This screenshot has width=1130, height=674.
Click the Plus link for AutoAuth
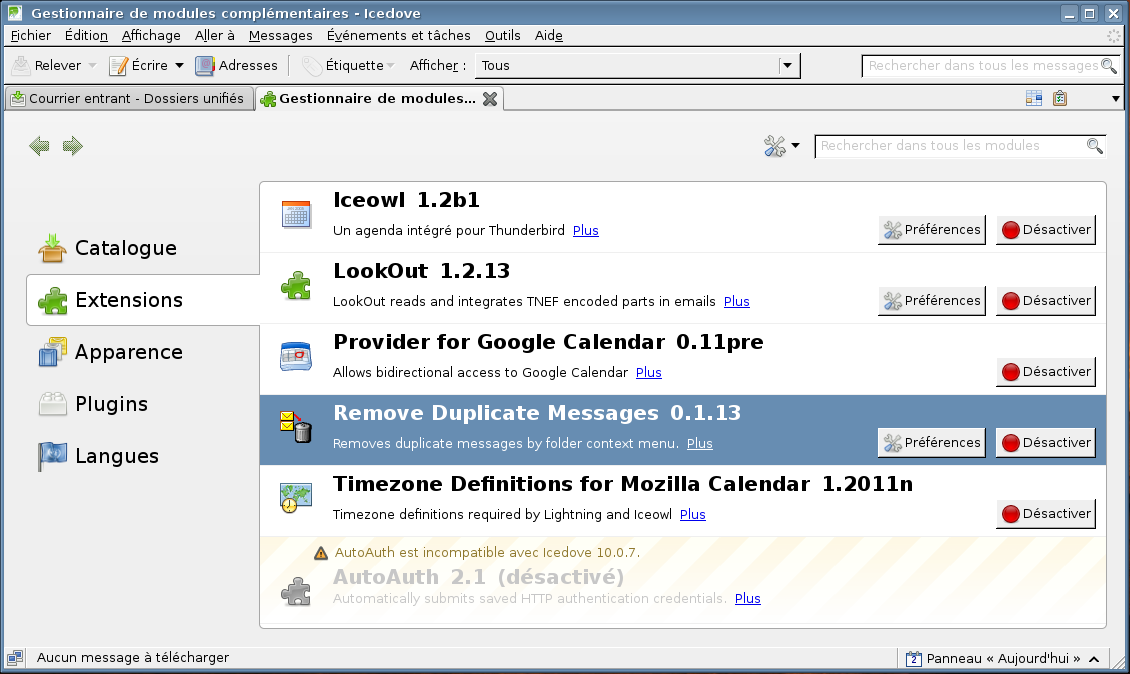[747, 599]
